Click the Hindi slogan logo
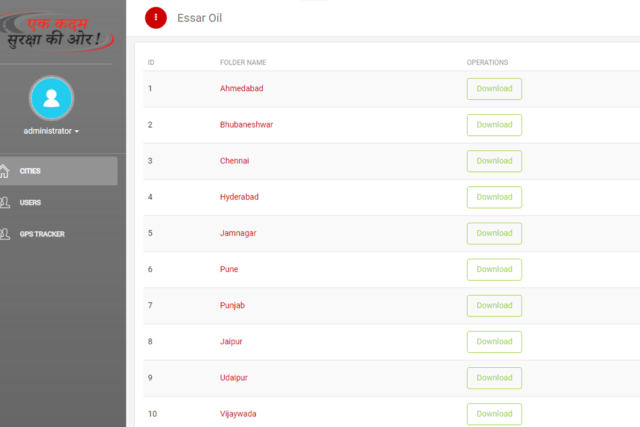 55,32
